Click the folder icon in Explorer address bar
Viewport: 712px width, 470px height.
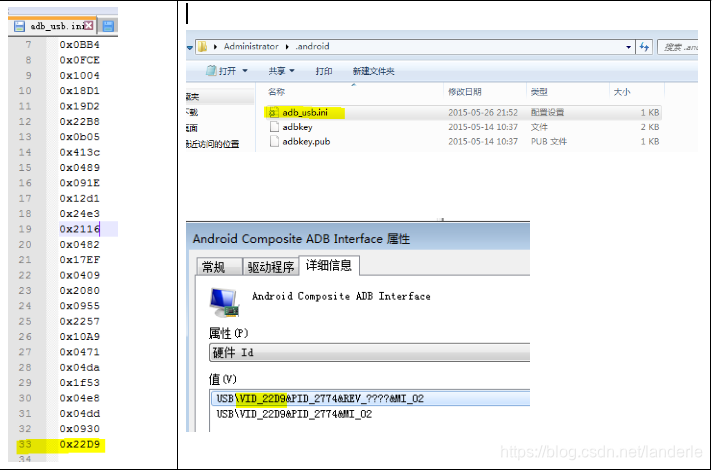point(203,46)
